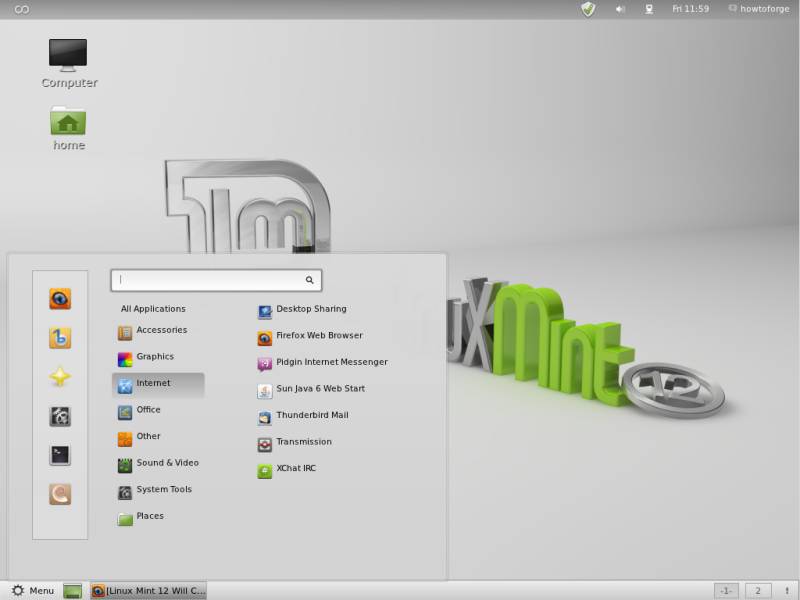Launch Firefox Web Browser from the list
The image size is (800, 600).
[310, 337]
